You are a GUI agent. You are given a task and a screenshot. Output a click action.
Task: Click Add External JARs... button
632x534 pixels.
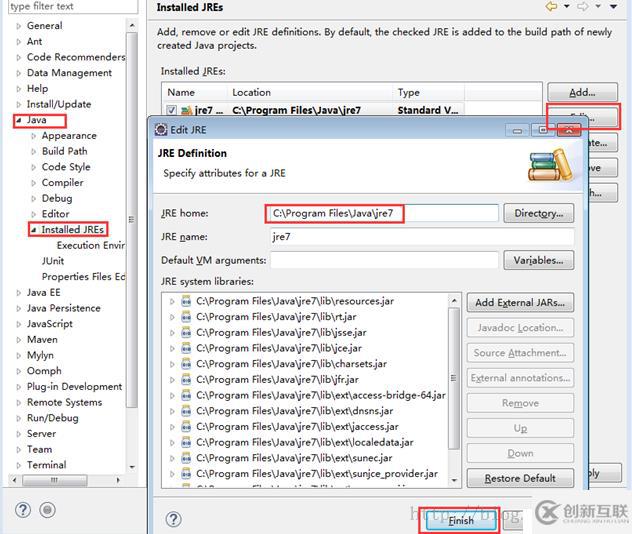pos(520,302)
